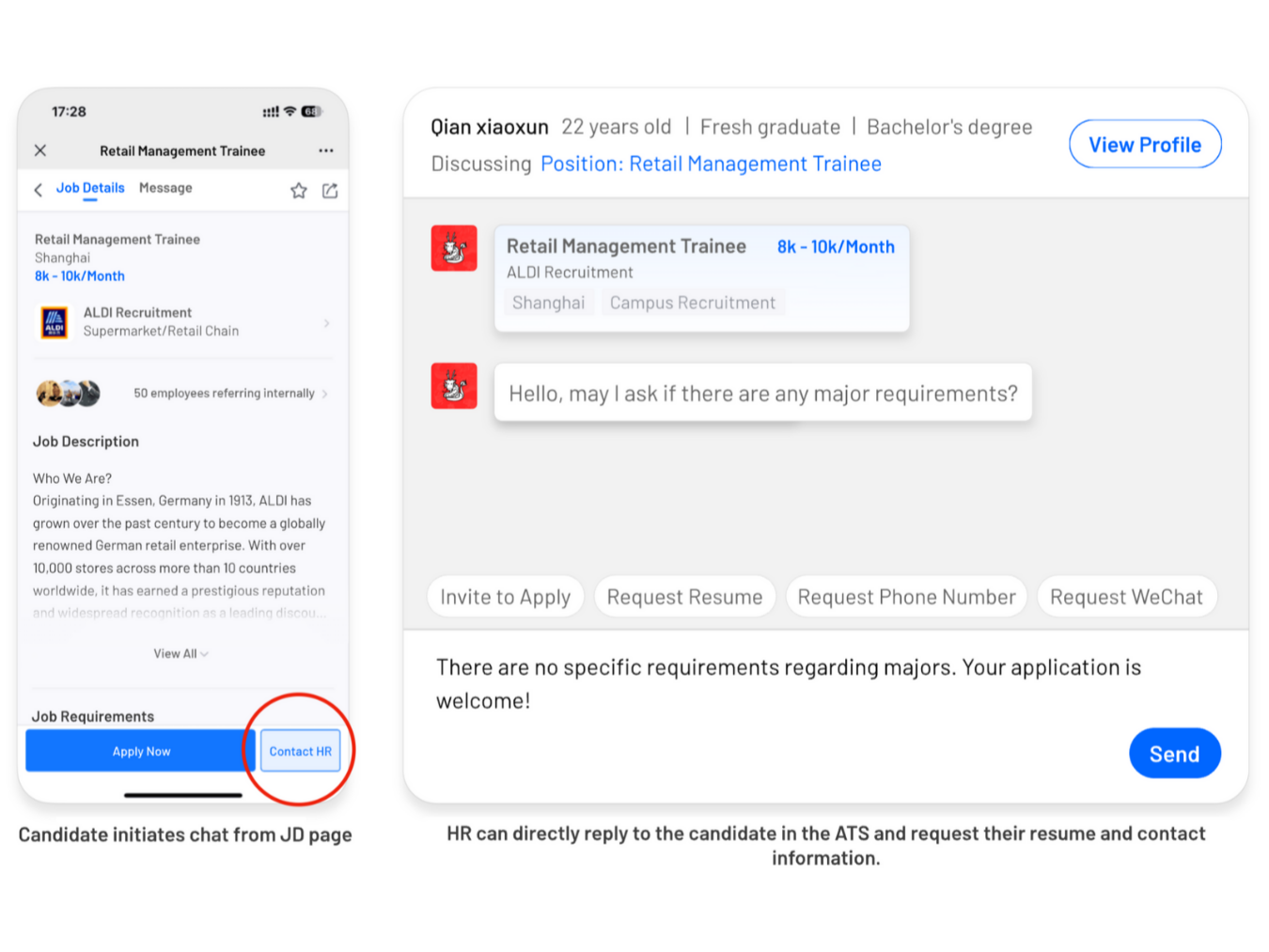Click employee avatars for internal referrals

(68, 393)
